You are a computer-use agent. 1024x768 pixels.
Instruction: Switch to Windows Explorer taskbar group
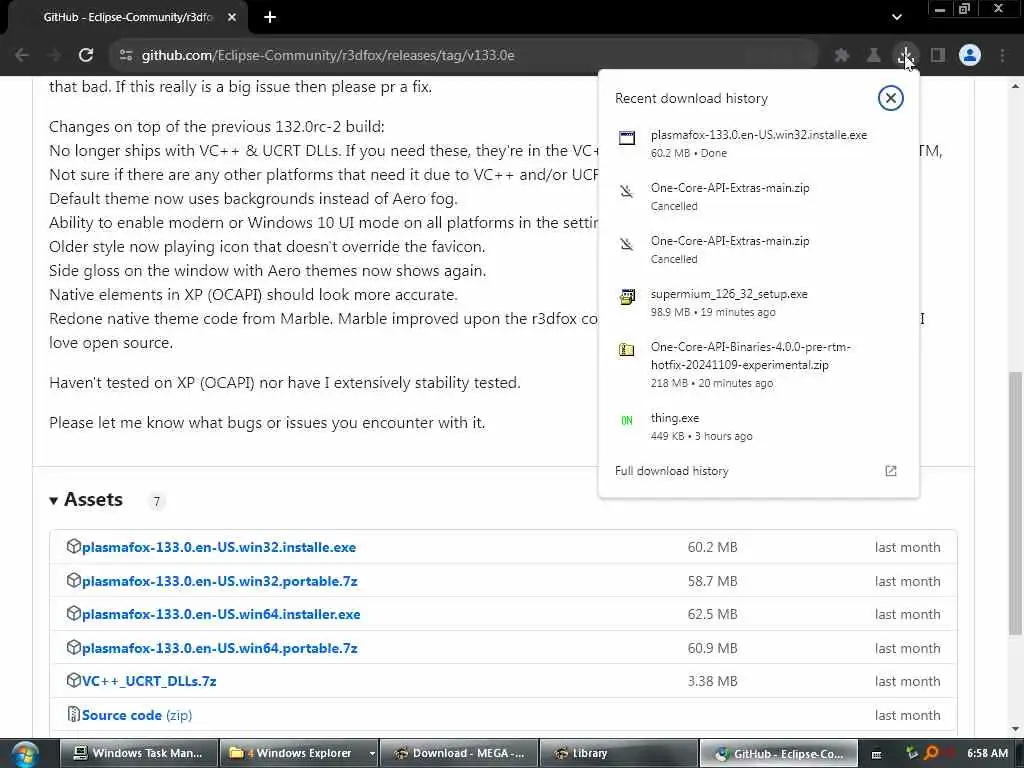(x=293, y=753)
